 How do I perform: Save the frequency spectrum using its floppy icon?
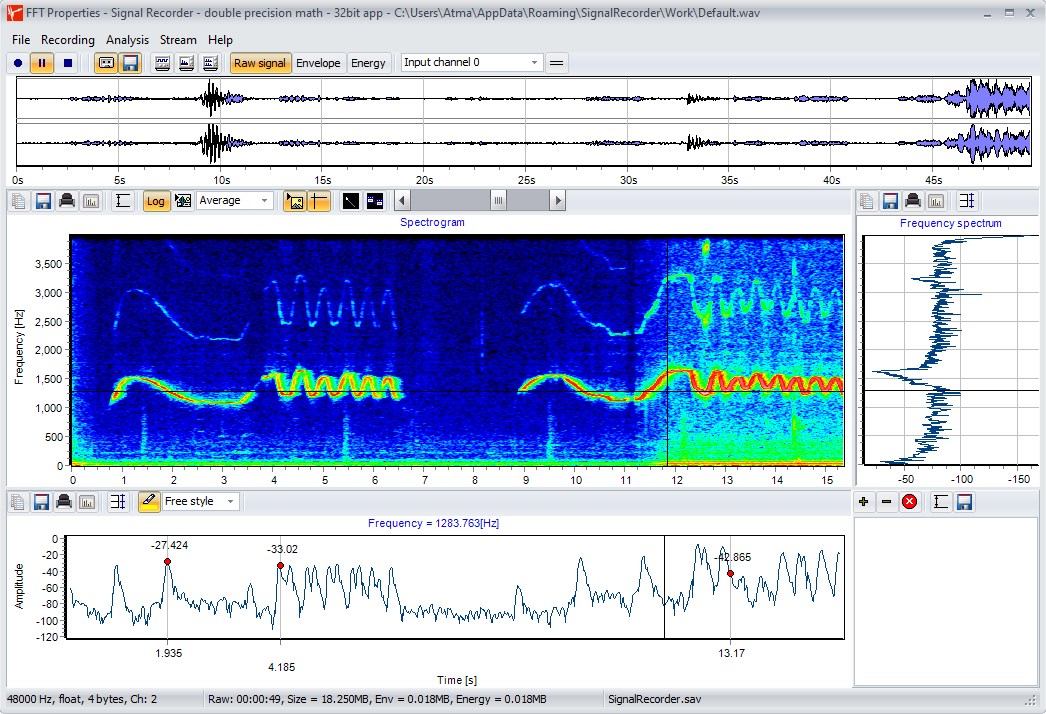[x=891, y=201]
